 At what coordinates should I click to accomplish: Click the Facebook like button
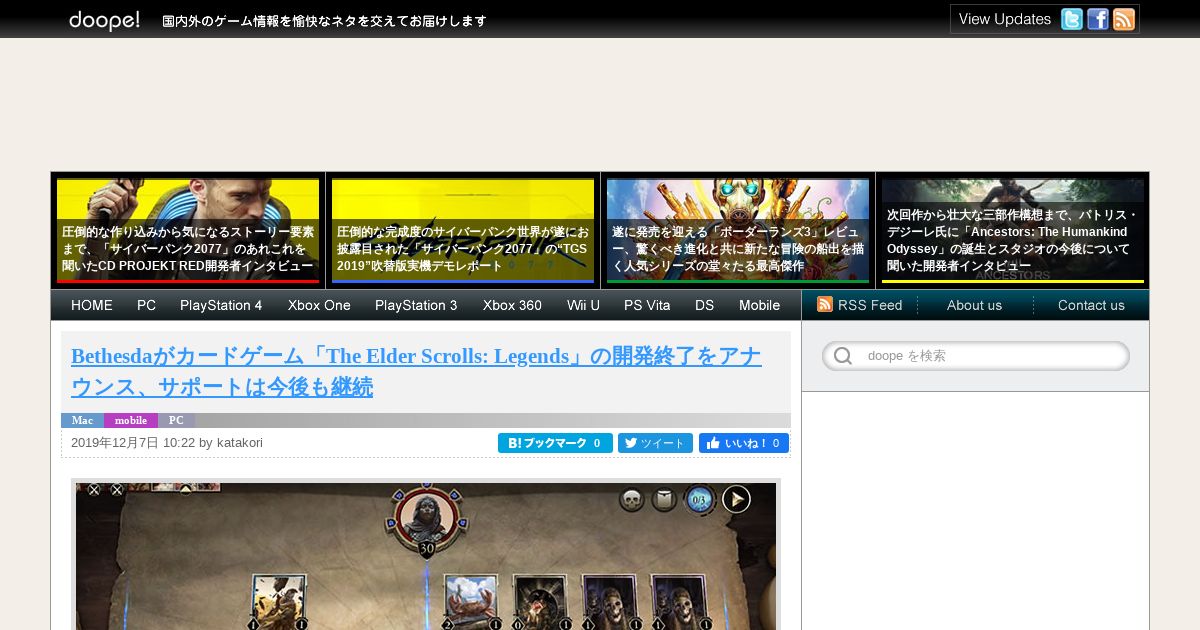744,443
